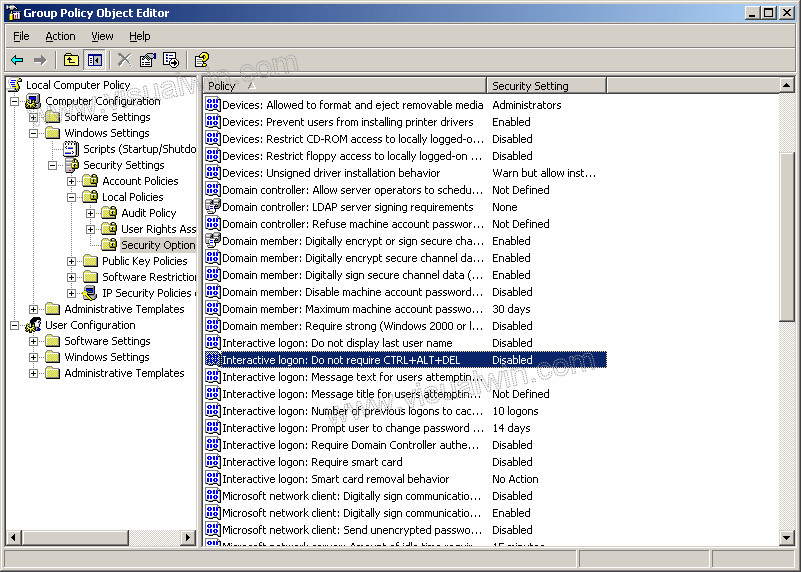Open Help via the toolbar question-mark icon

201,60
